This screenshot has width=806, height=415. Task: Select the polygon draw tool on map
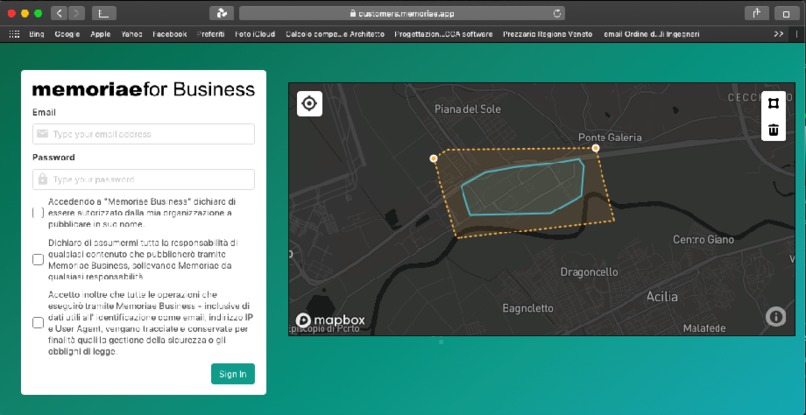point(773,103)
